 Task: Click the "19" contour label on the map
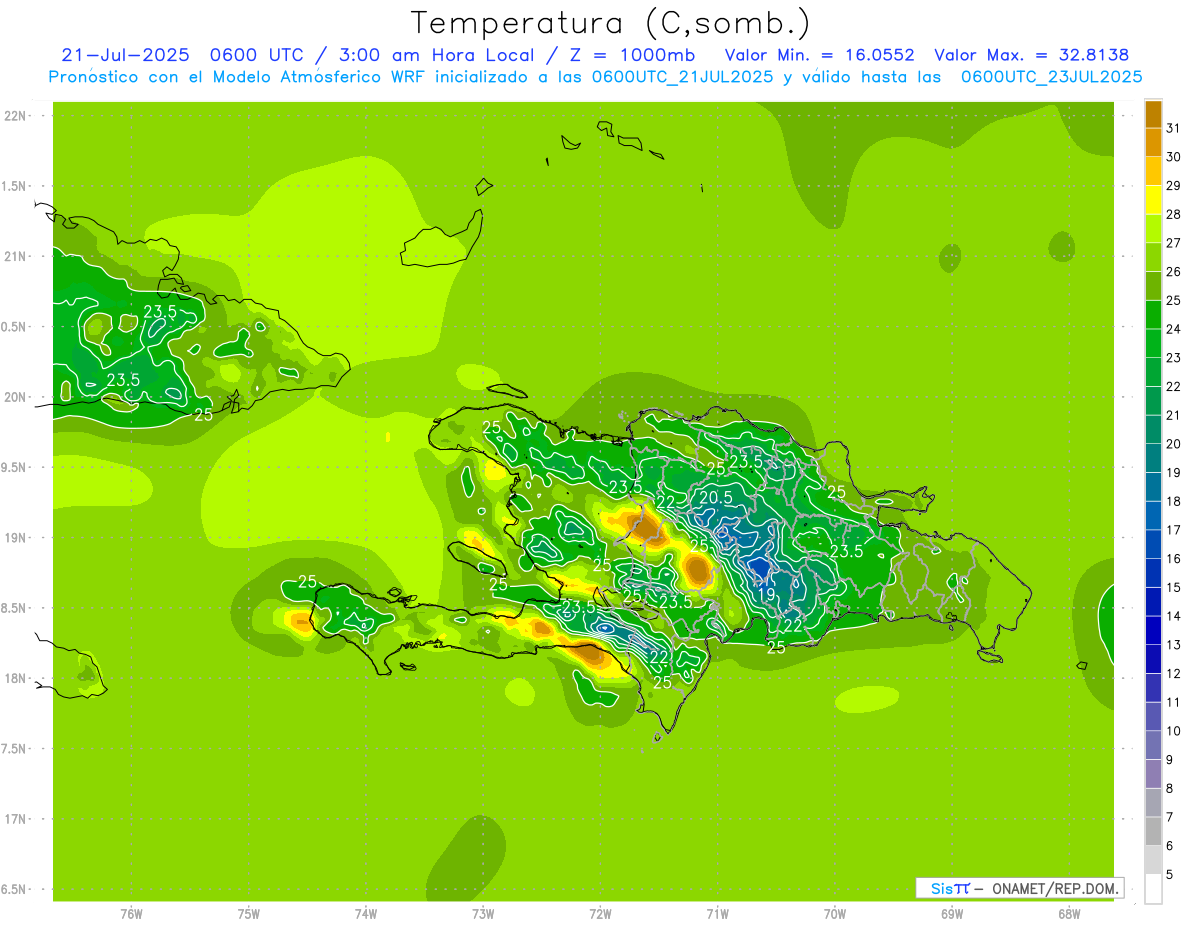[x=766, y=595]
